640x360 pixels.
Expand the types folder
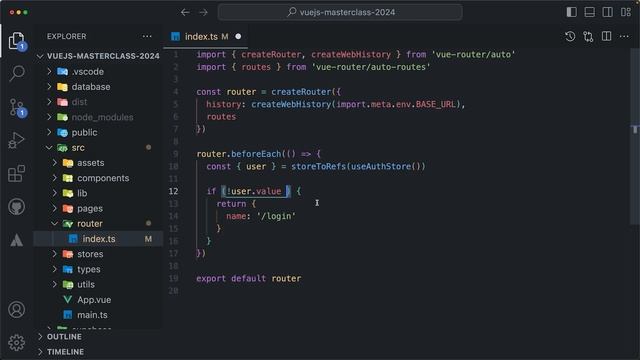(98, 269)
